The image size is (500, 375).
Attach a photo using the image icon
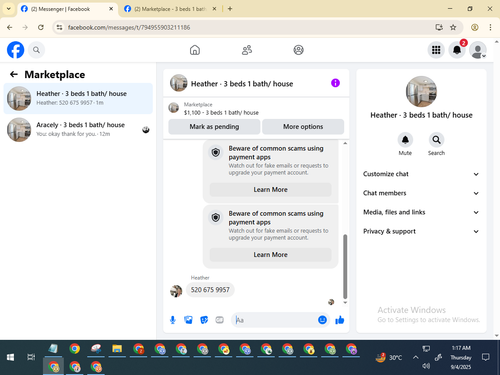tap(188, 320)
